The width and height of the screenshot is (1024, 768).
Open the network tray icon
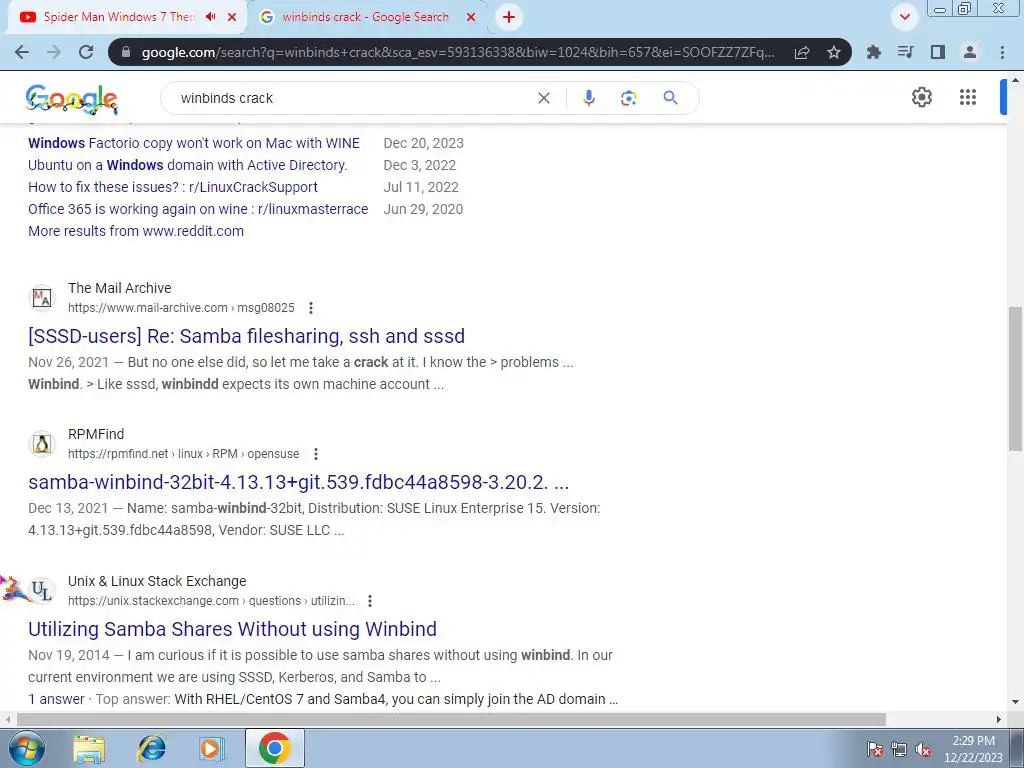[899, 750]
